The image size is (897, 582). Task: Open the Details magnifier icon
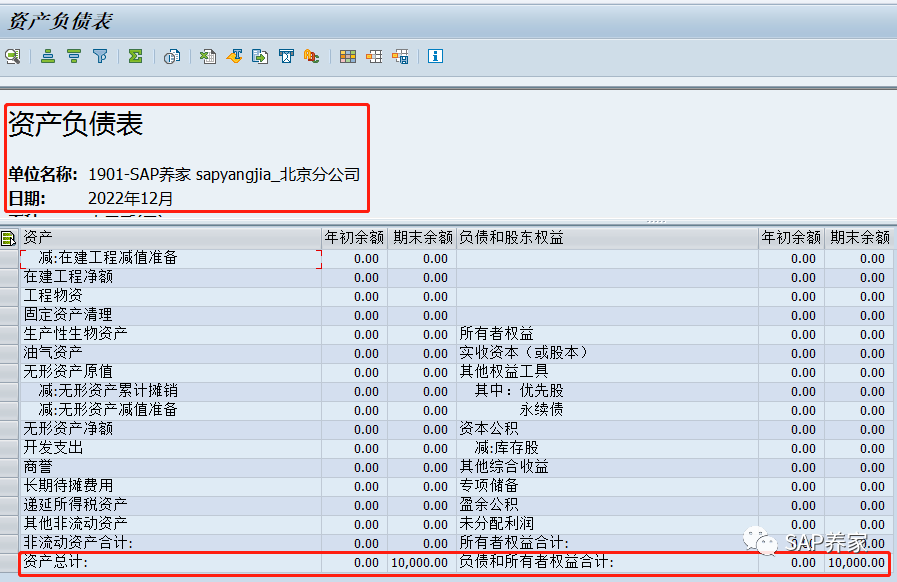tap(13, 56)
